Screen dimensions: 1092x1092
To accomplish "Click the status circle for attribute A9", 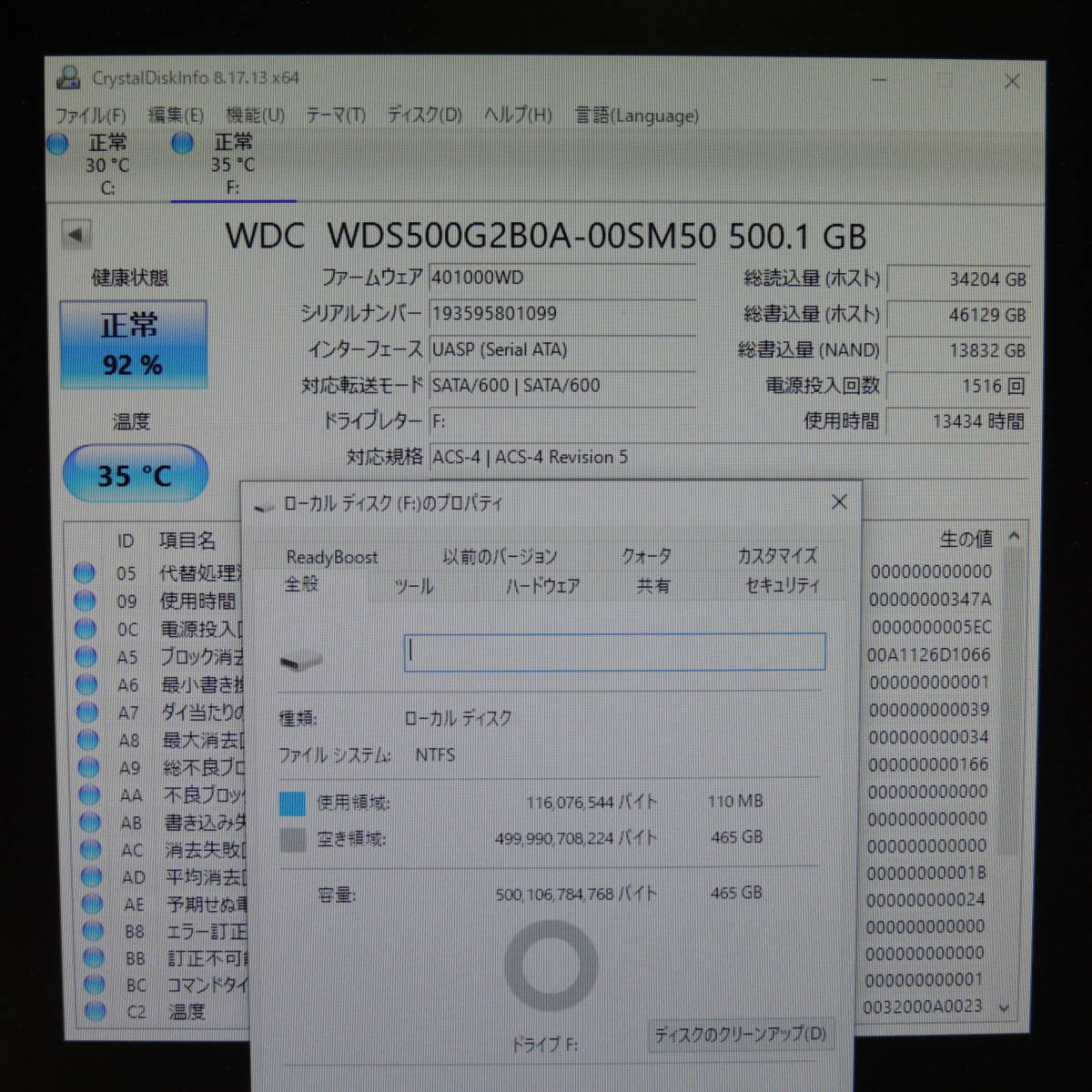I will pyautogui.click(x=88, y=767).
